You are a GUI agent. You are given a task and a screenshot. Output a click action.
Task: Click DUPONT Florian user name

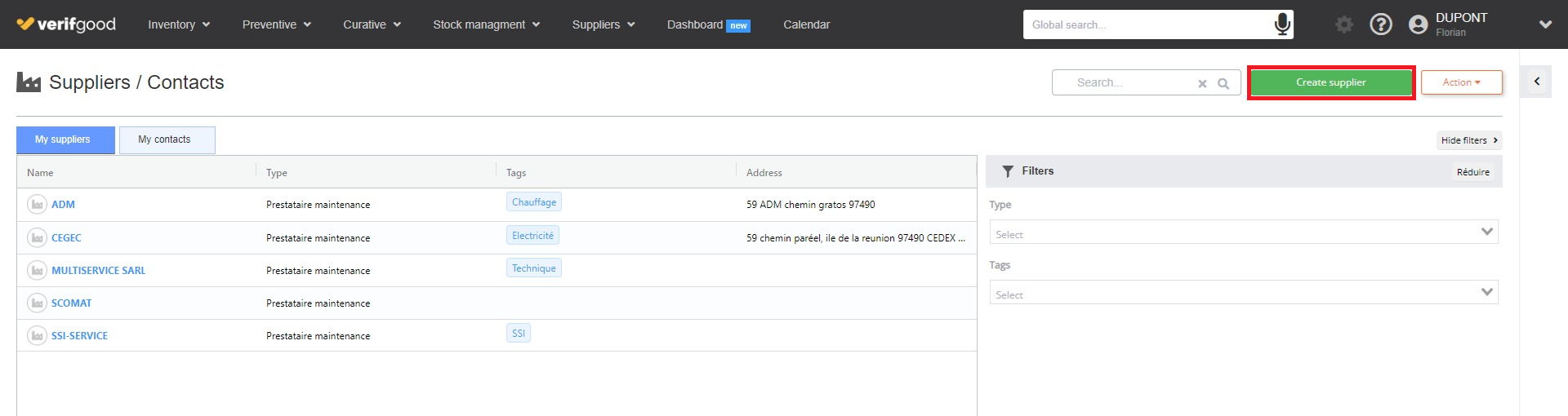tap(1461, 24)
